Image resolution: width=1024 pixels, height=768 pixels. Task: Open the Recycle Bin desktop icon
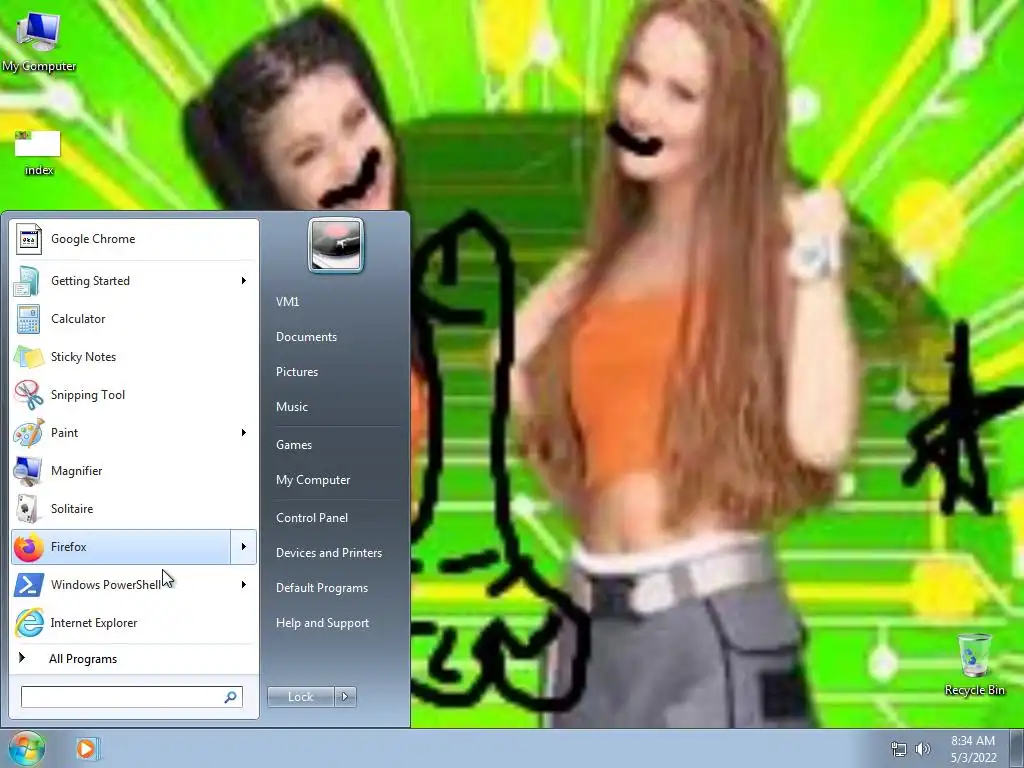[x=974, y=664]
